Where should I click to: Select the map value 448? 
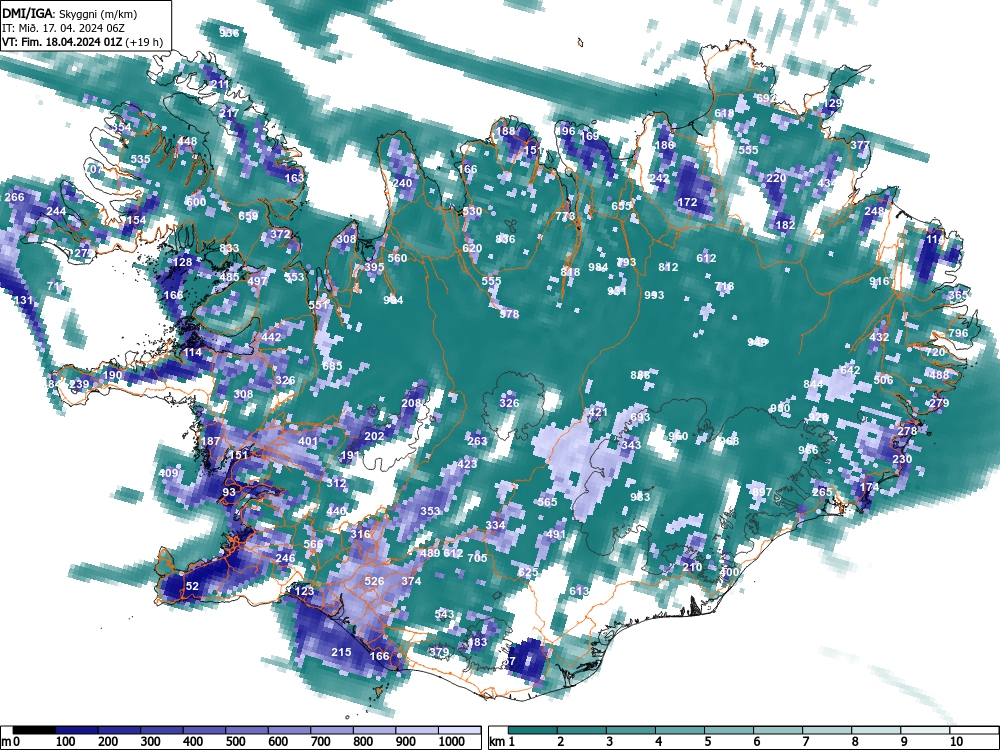[x=187, y=141]
